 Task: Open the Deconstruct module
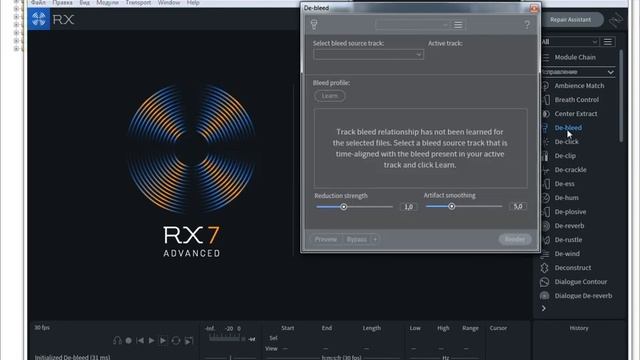[573, 268]
